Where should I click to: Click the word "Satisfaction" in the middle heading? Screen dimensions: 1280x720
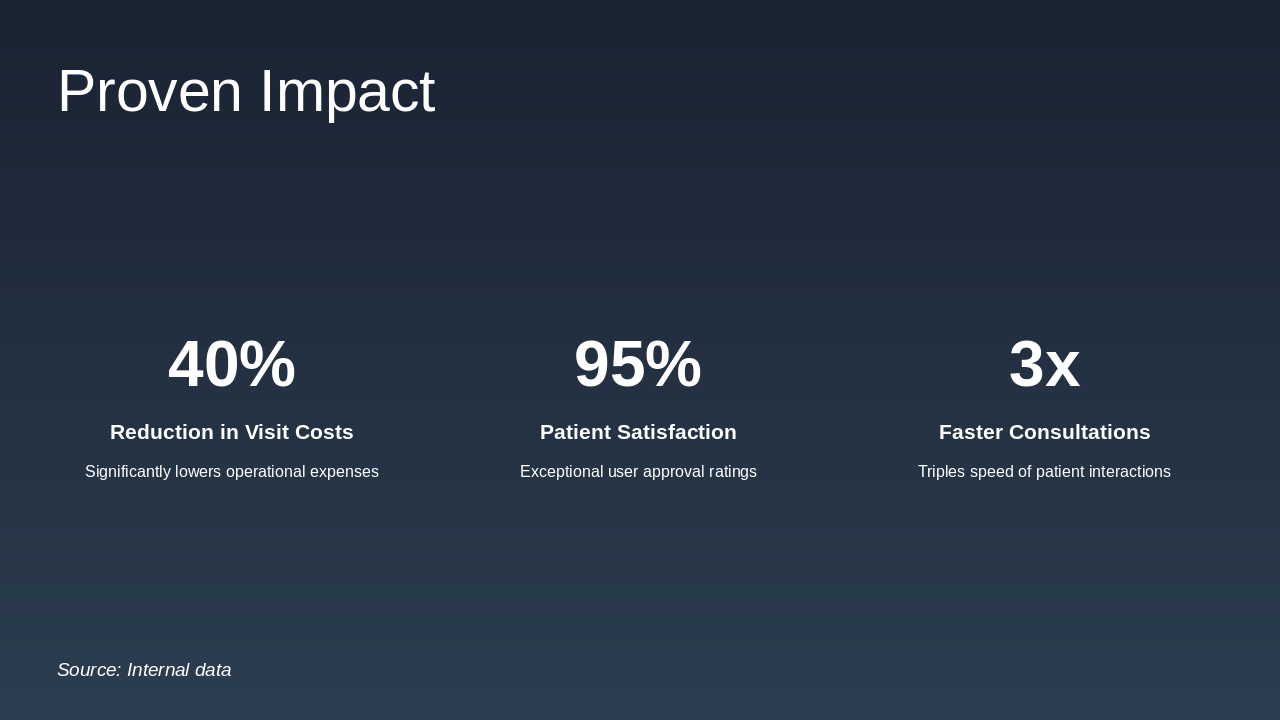coord(677,432)
